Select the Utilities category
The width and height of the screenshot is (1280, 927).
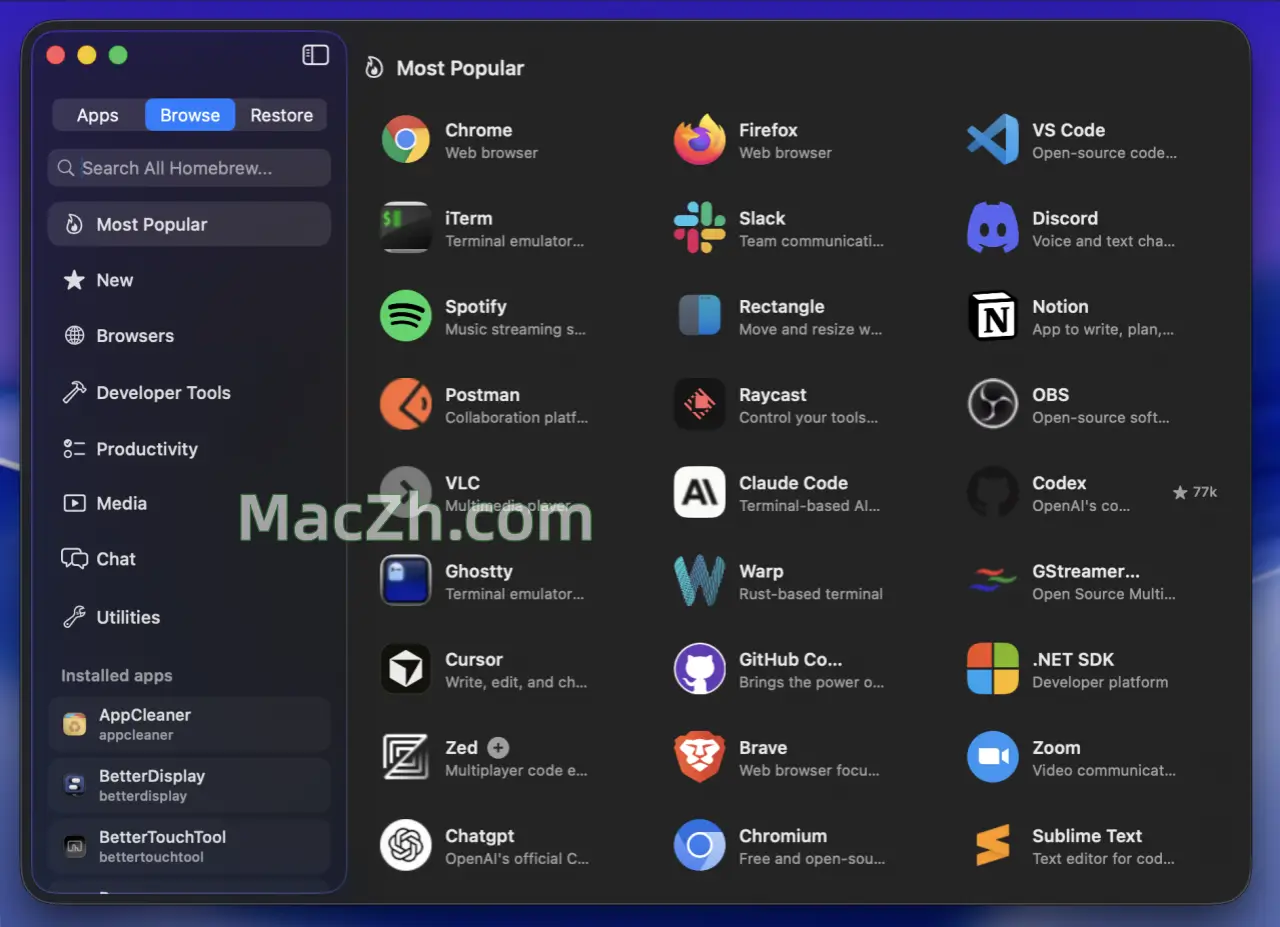pos(189,617)
